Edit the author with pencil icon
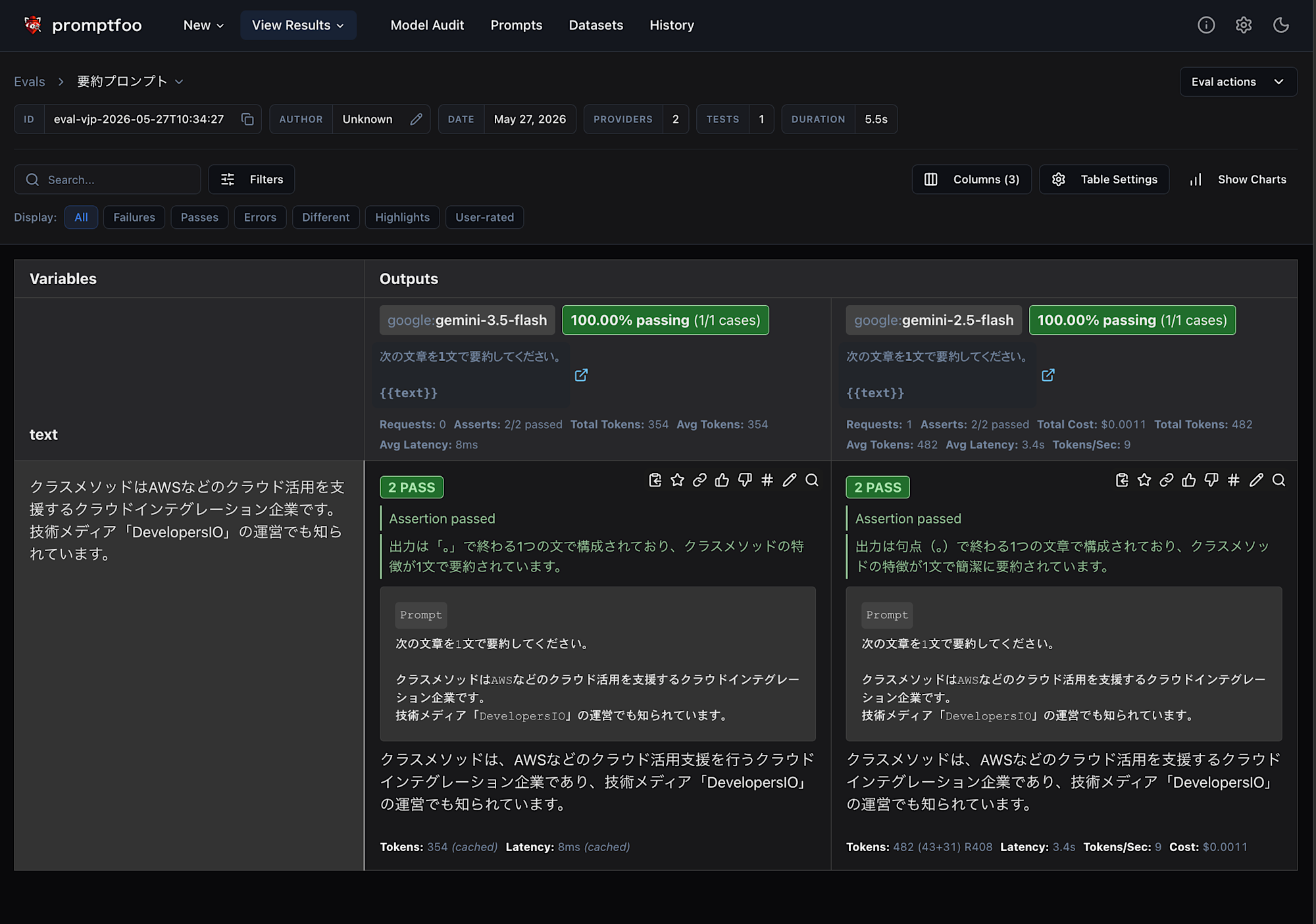 416,119
